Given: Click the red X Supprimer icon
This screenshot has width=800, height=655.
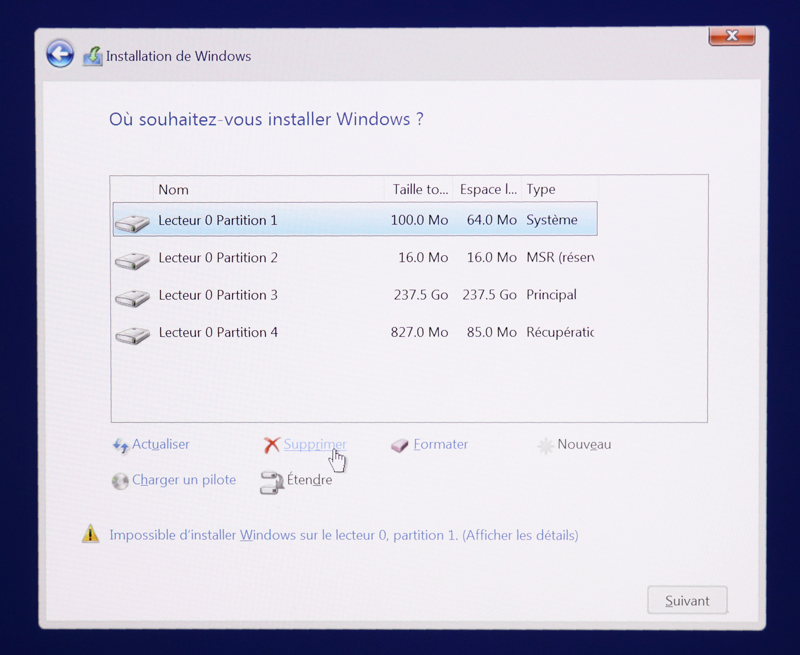Looking at the screenshot, I should (272, 445).
